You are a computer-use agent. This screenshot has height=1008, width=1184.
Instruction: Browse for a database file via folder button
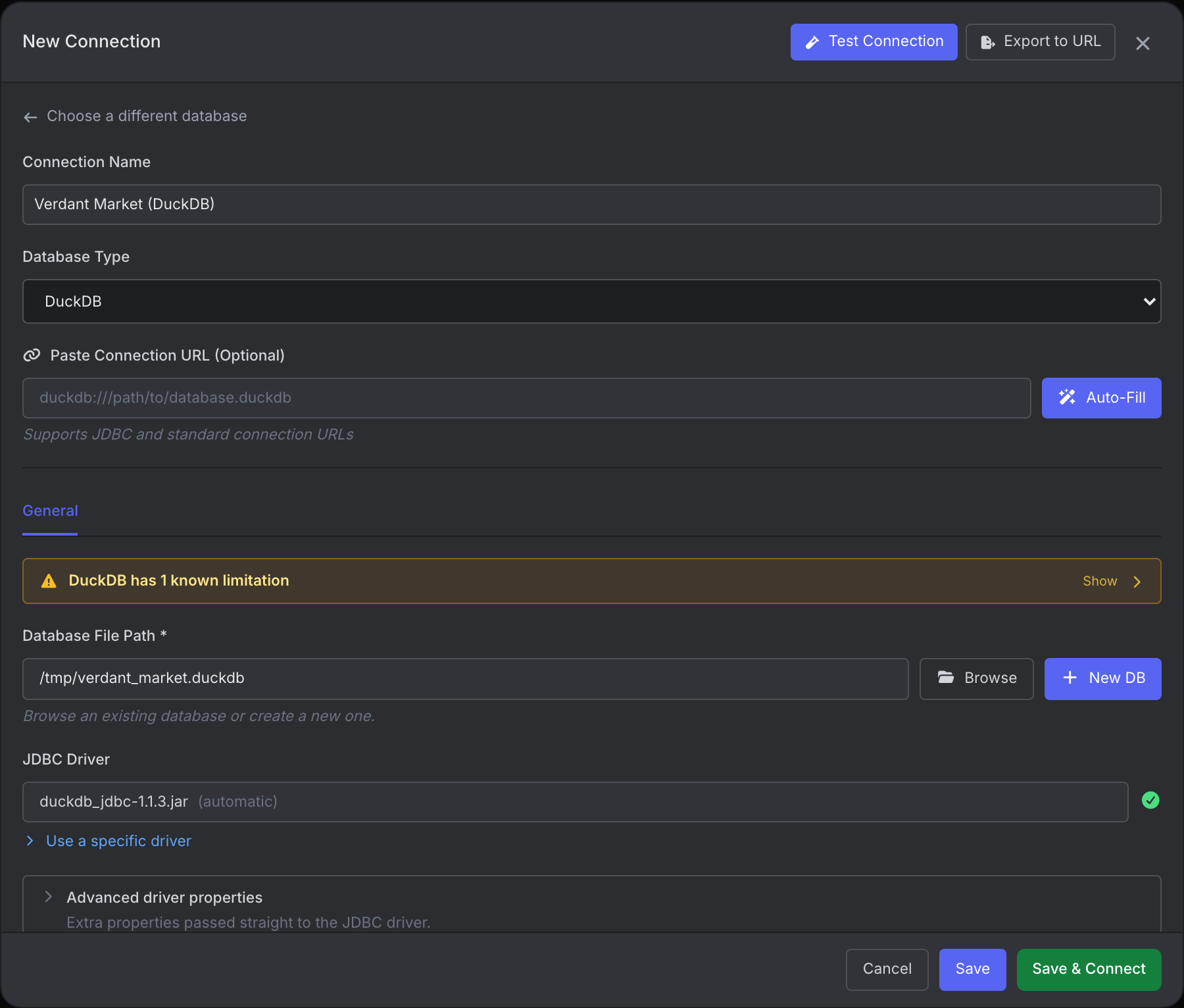pyautogui.click(x=976, y=678)
